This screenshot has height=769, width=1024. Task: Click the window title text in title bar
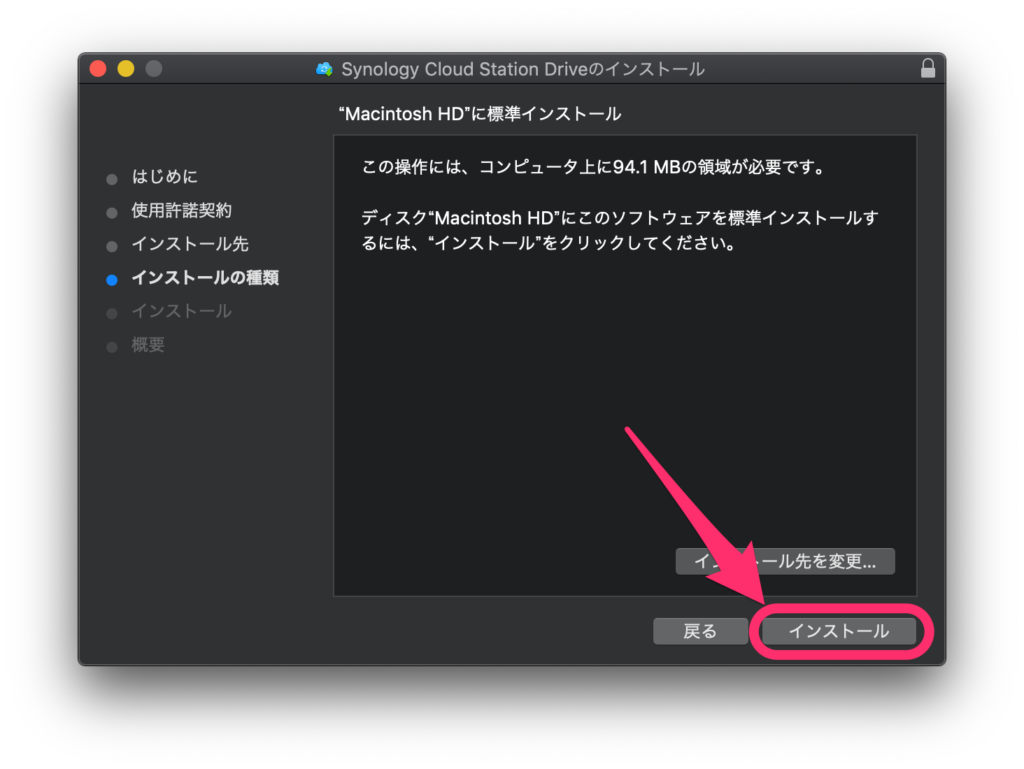coord(522,69)
